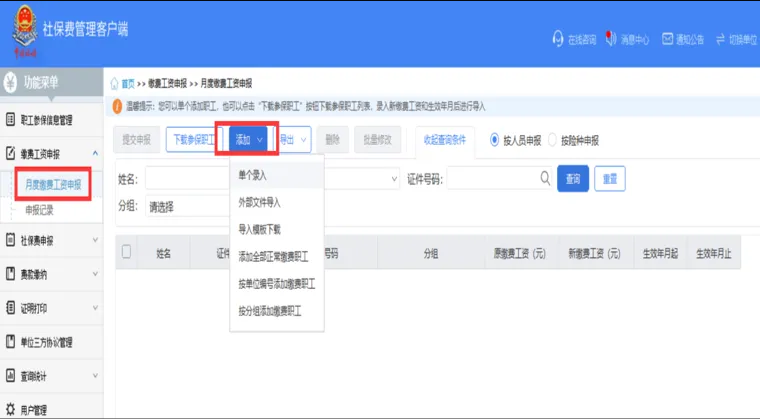The height and width of the screenshot is (419, 760).
Task: Expand the 证明打印 sidebar menu
Action: tap(52, 307)
